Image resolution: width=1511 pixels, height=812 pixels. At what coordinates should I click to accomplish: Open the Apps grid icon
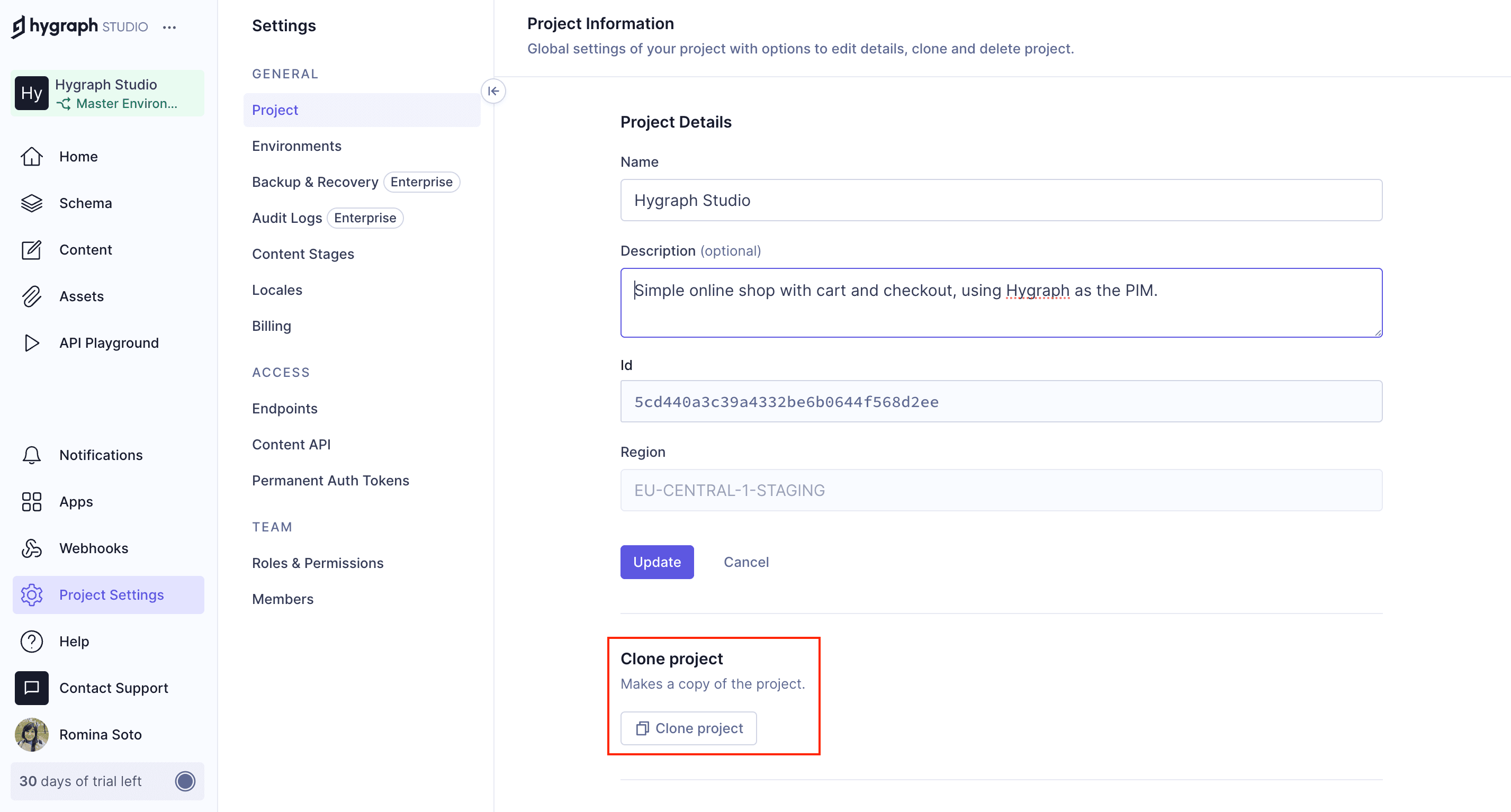pos(32,502)
